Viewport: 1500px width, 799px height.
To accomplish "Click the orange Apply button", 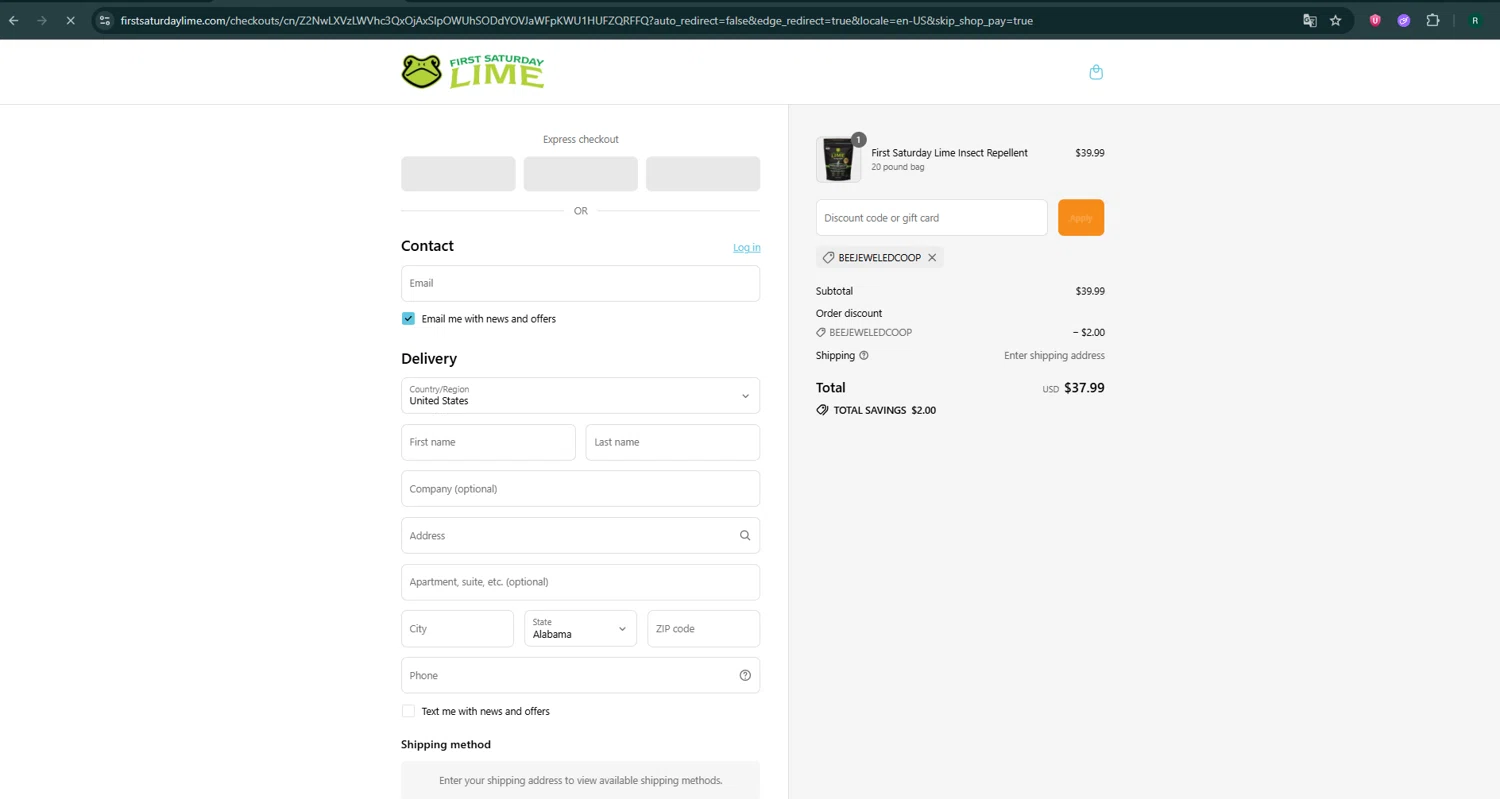I will click(1081, 218).
